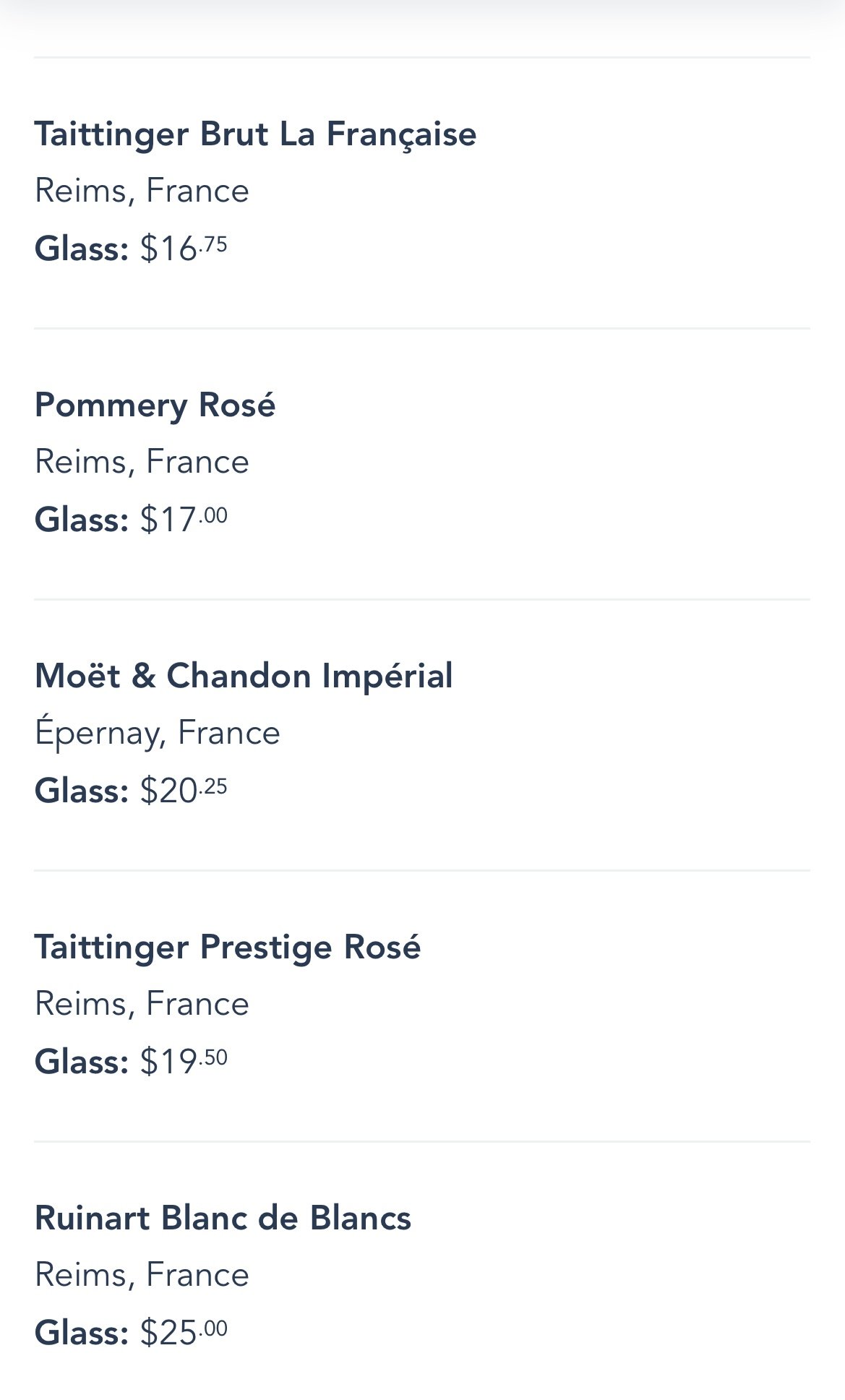Tap Reims, France under Taittinger Prestige Rosé
Image resolution: width=845 pixels, height=1400 pixels.
[x=142, y=1004]
